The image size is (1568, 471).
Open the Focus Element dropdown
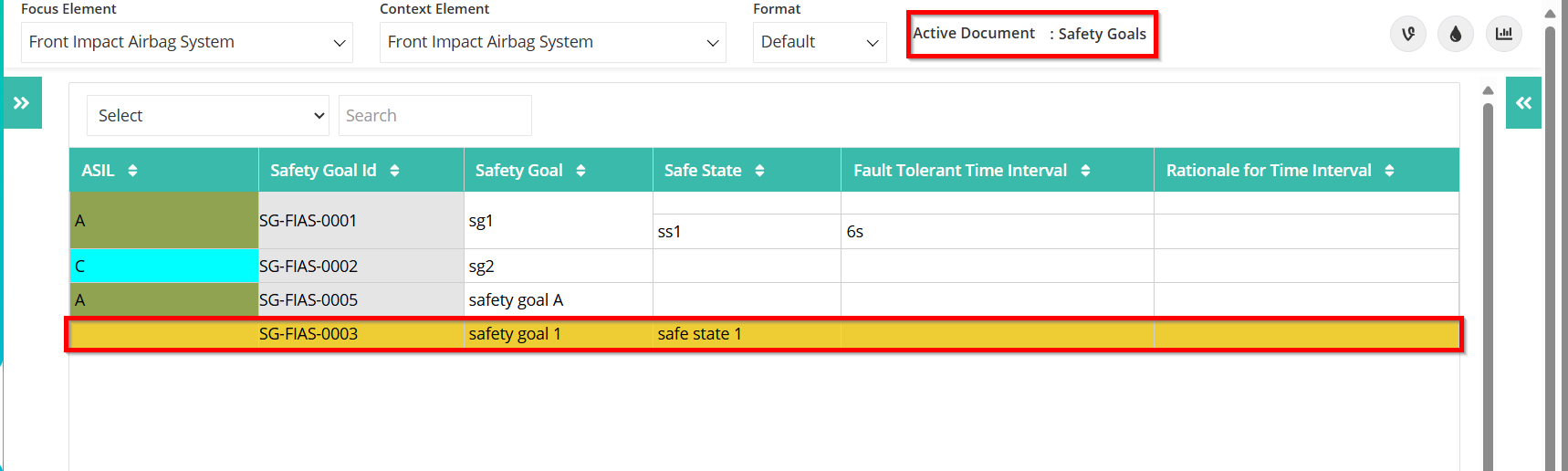[x=187, y=42]
